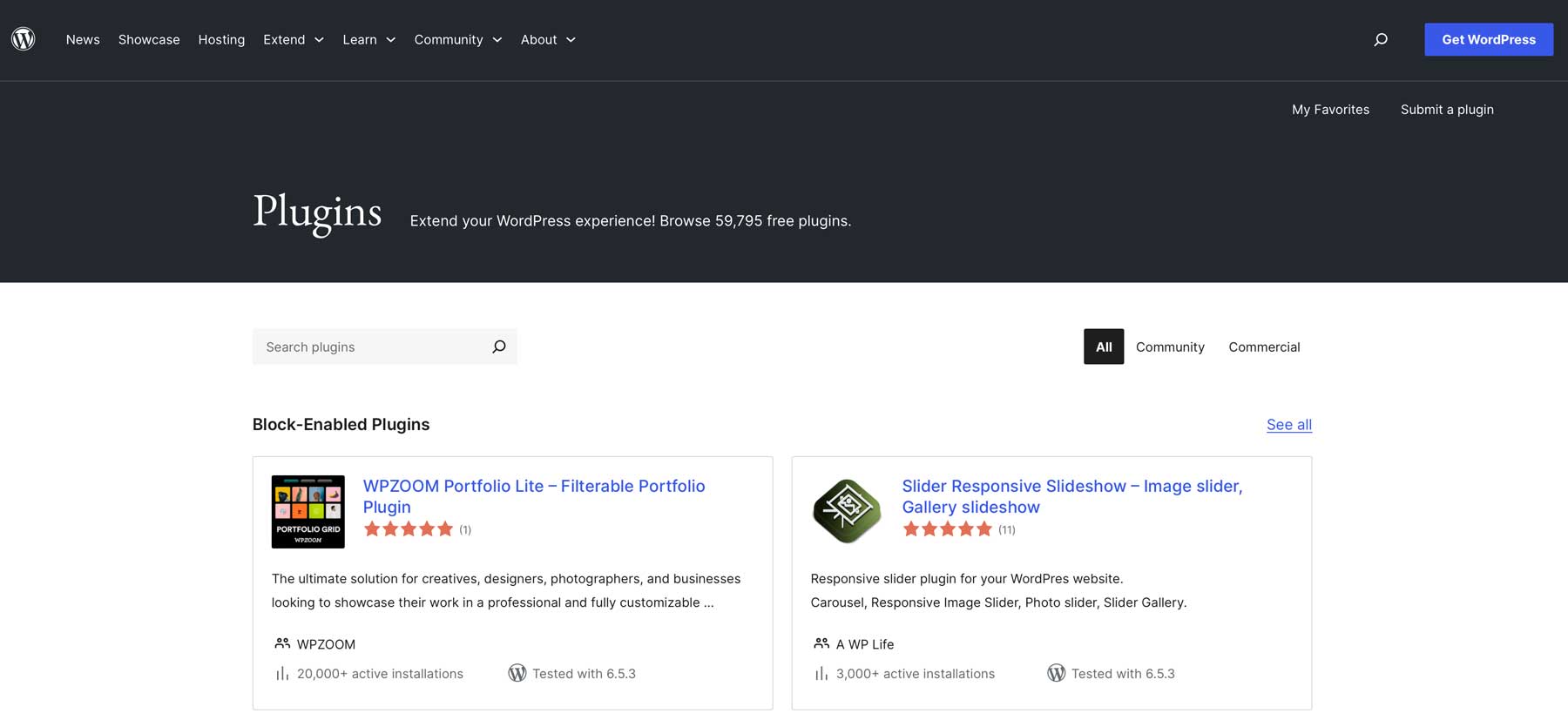The image size is (1568, 720).
Task: Click the WordPress logo icon
Action: point(24,39)
